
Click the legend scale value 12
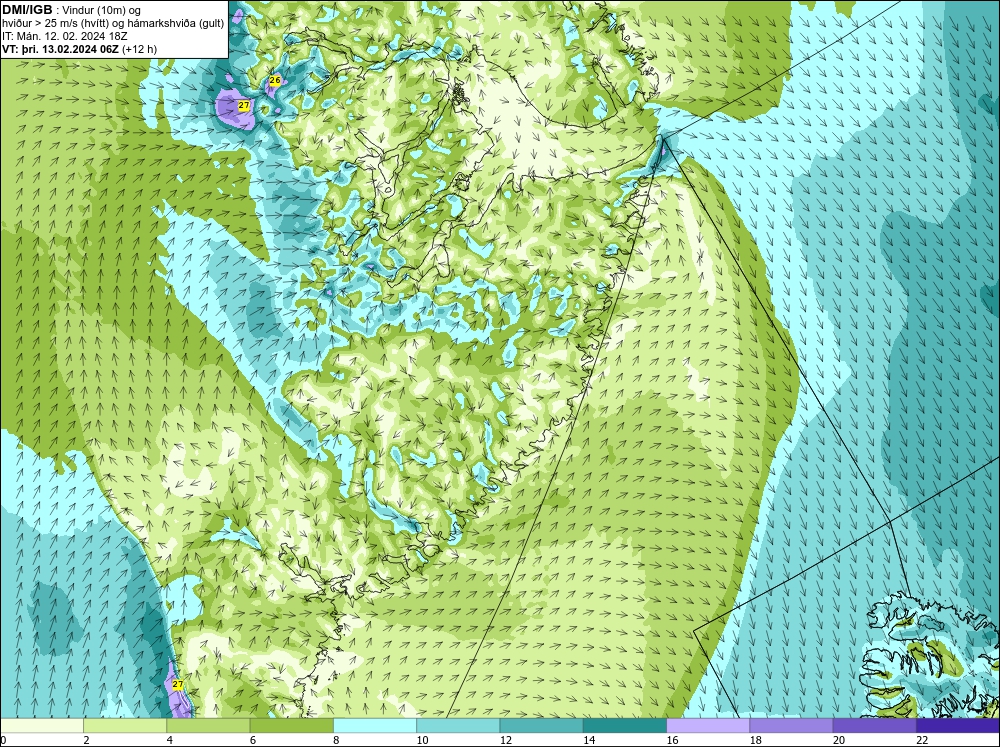(506, 740)
